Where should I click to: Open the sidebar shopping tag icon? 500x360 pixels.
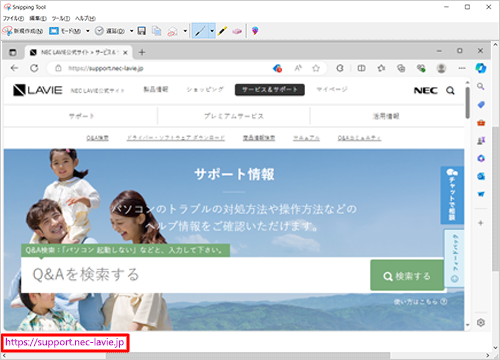coord(481,105)
